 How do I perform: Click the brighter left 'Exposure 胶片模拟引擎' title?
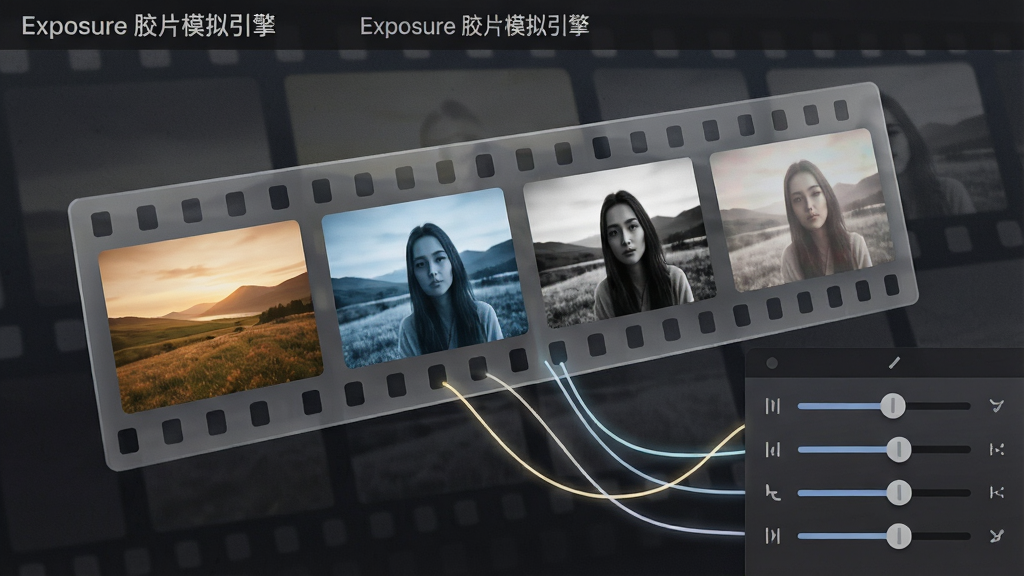[x=148, y=26]
